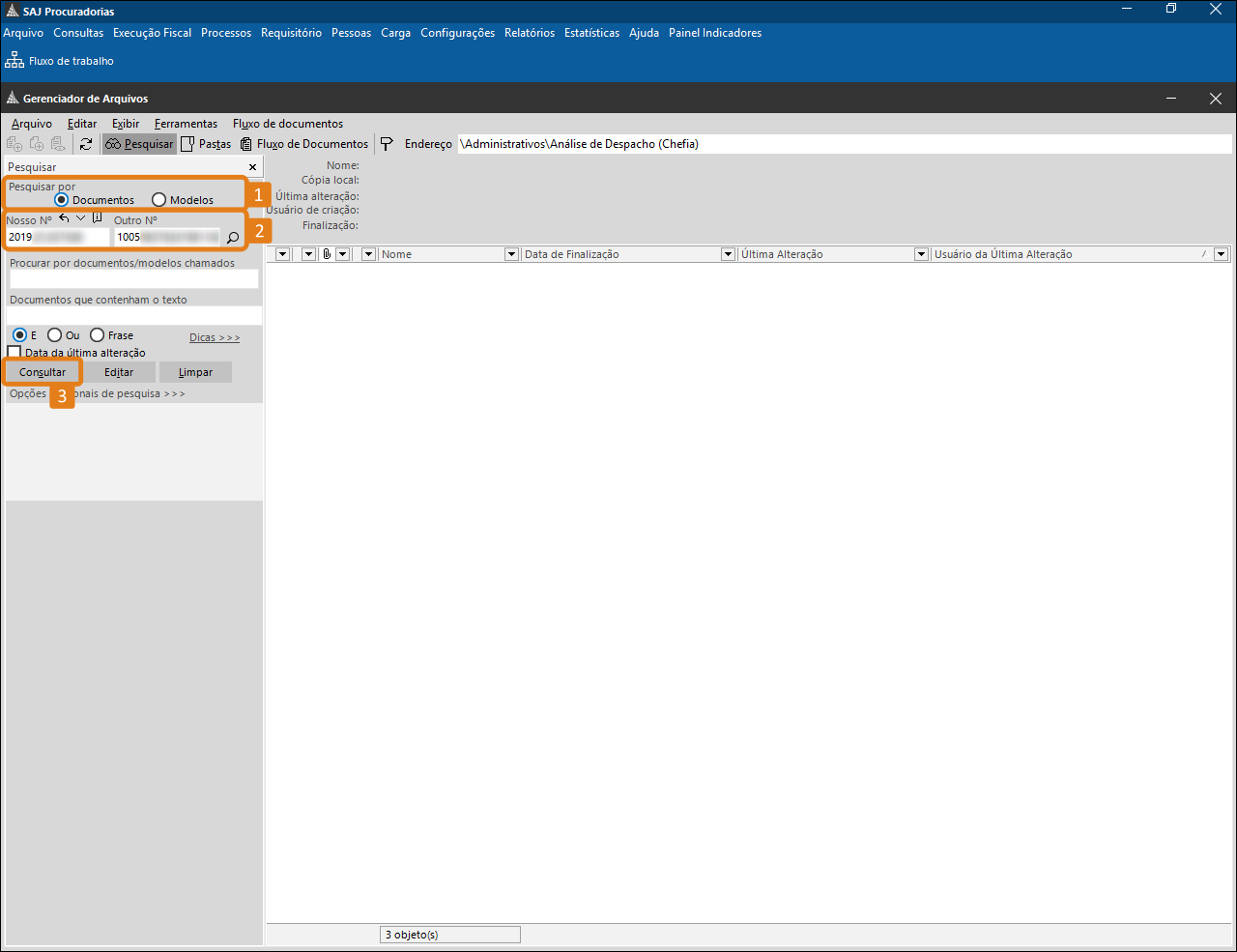Open dropdown chevron beside Nosso Nº

[x=81, y=218]
